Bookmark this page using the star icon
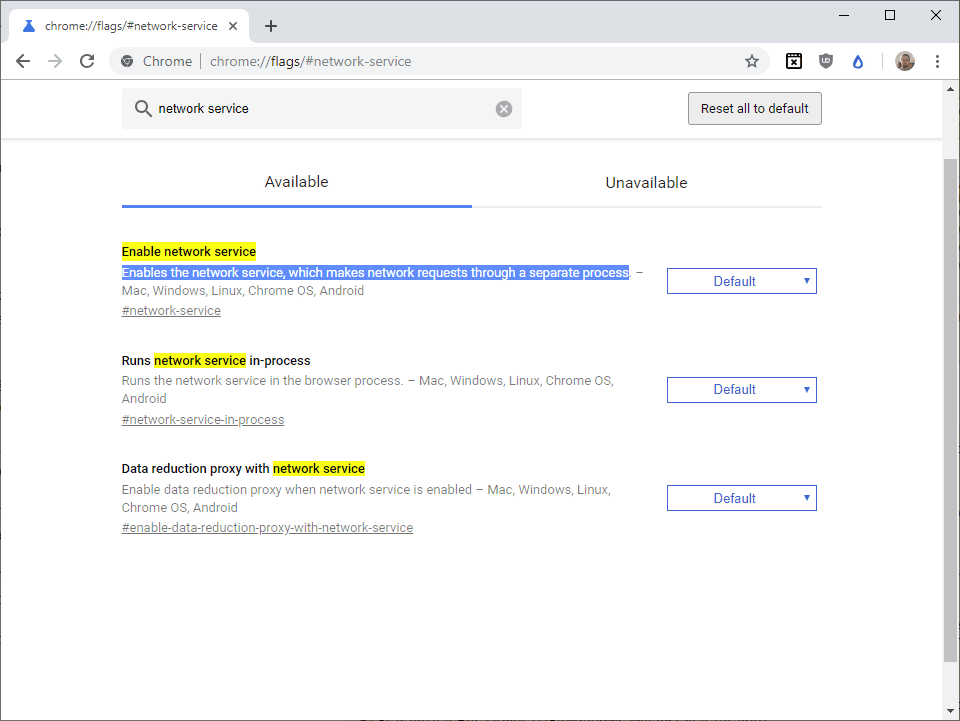 (751, 61)
